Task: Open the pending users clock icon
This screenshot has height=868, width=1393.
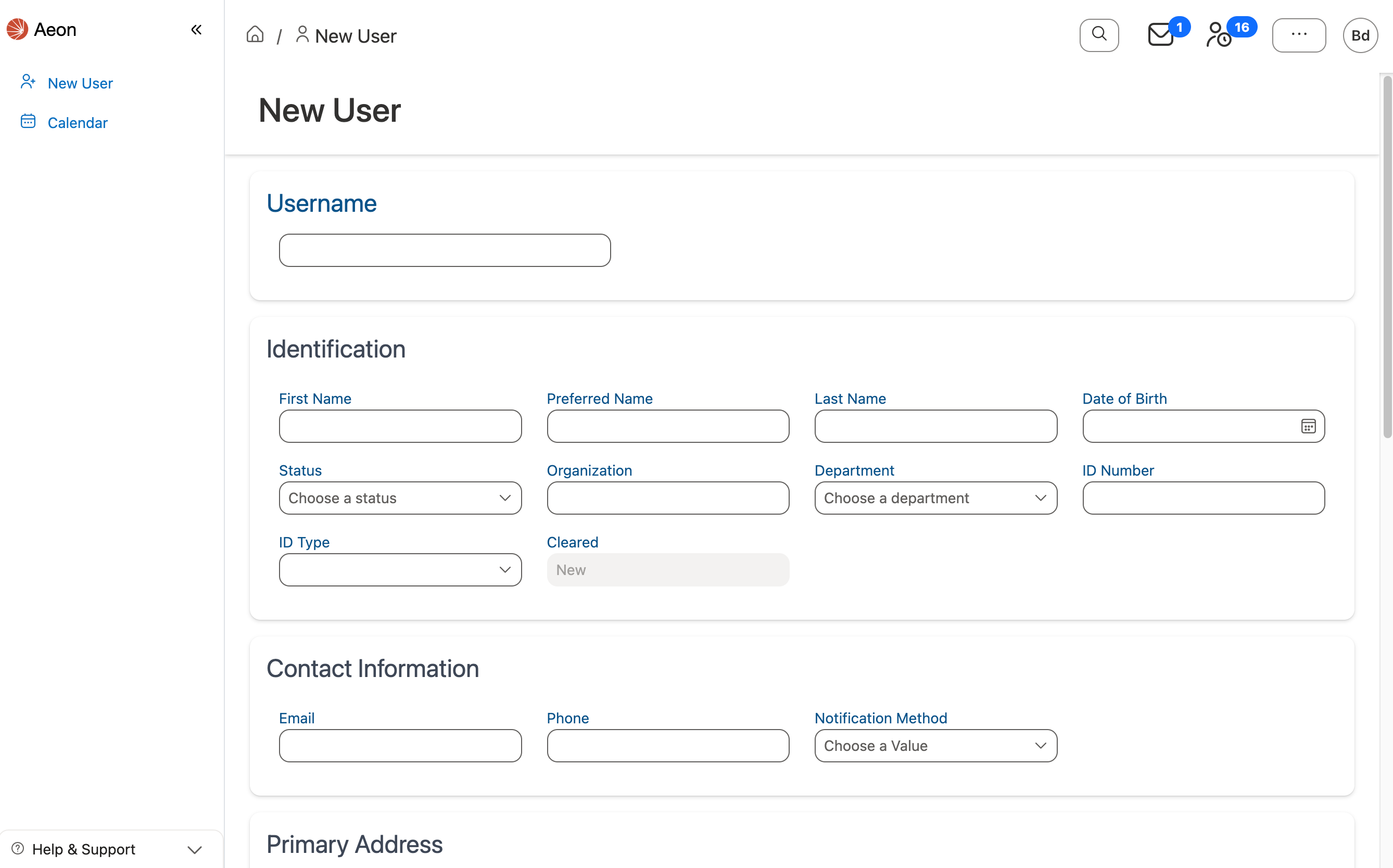Action: click(x=1218, y=35)
